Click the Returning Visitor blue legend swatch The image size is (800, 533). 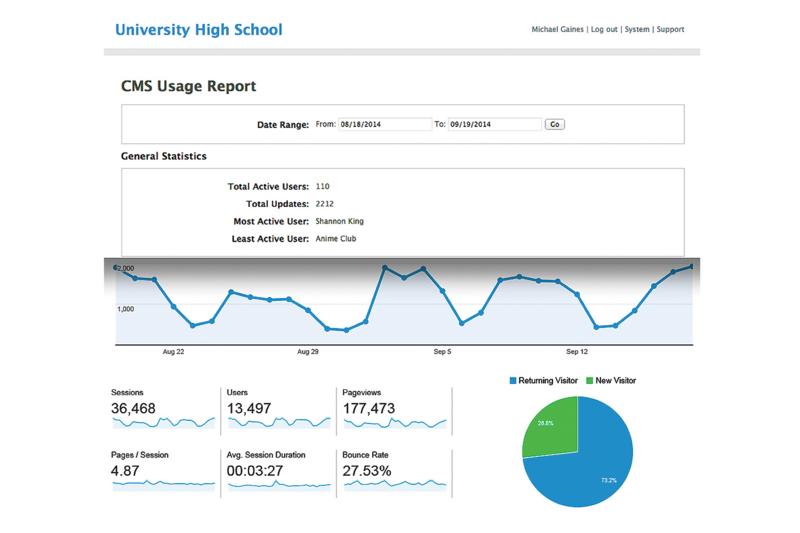[513, 381]
